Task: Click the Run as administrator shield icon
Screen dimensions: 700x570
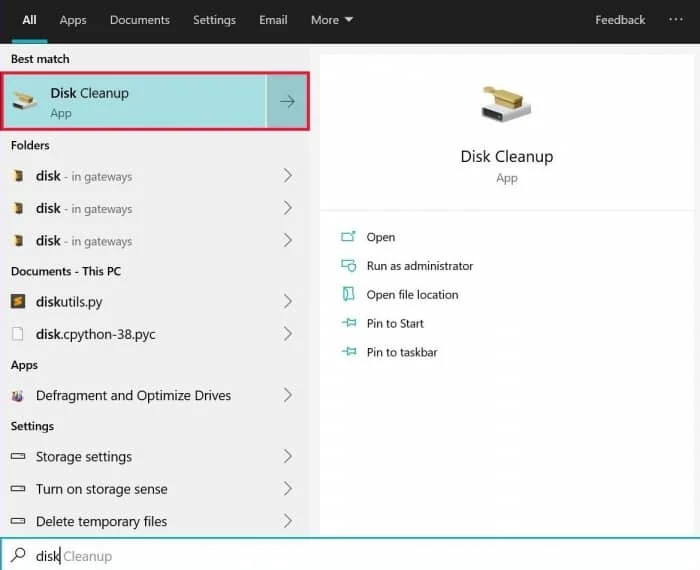Action: click(348, 266)
